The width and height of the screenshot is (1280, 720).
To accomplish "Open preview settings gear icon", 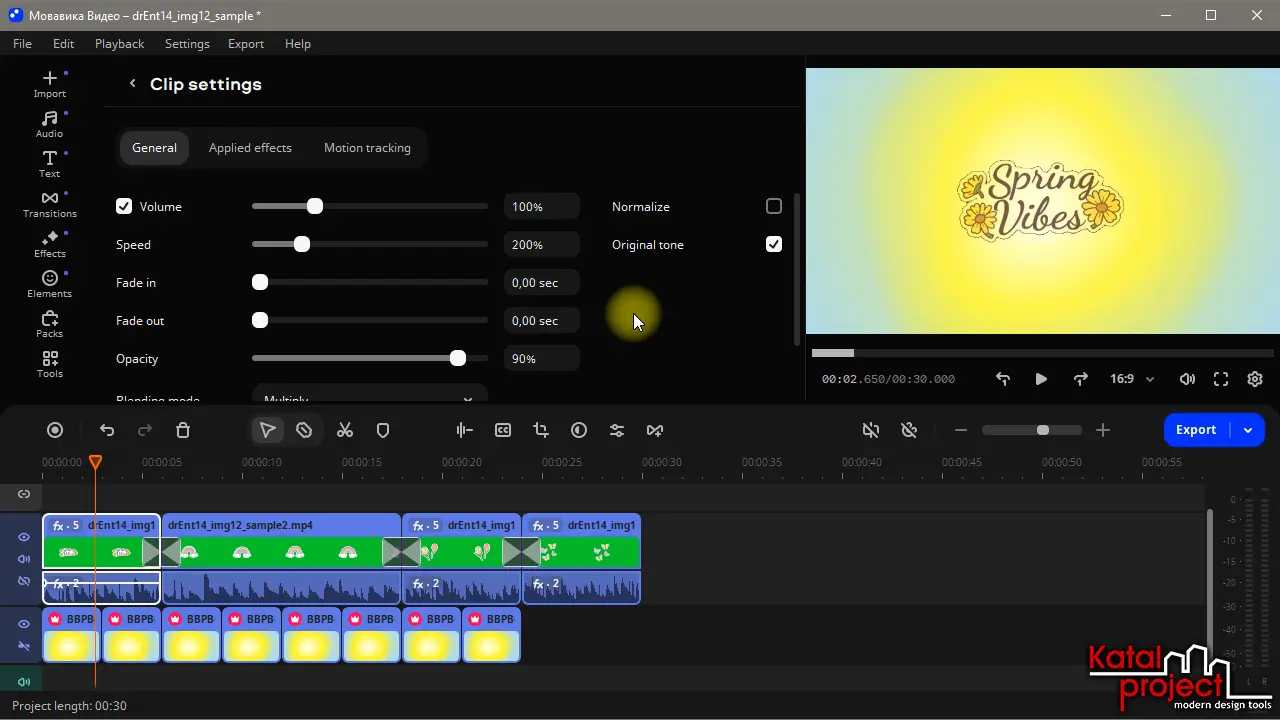I will click(1255, 379).
